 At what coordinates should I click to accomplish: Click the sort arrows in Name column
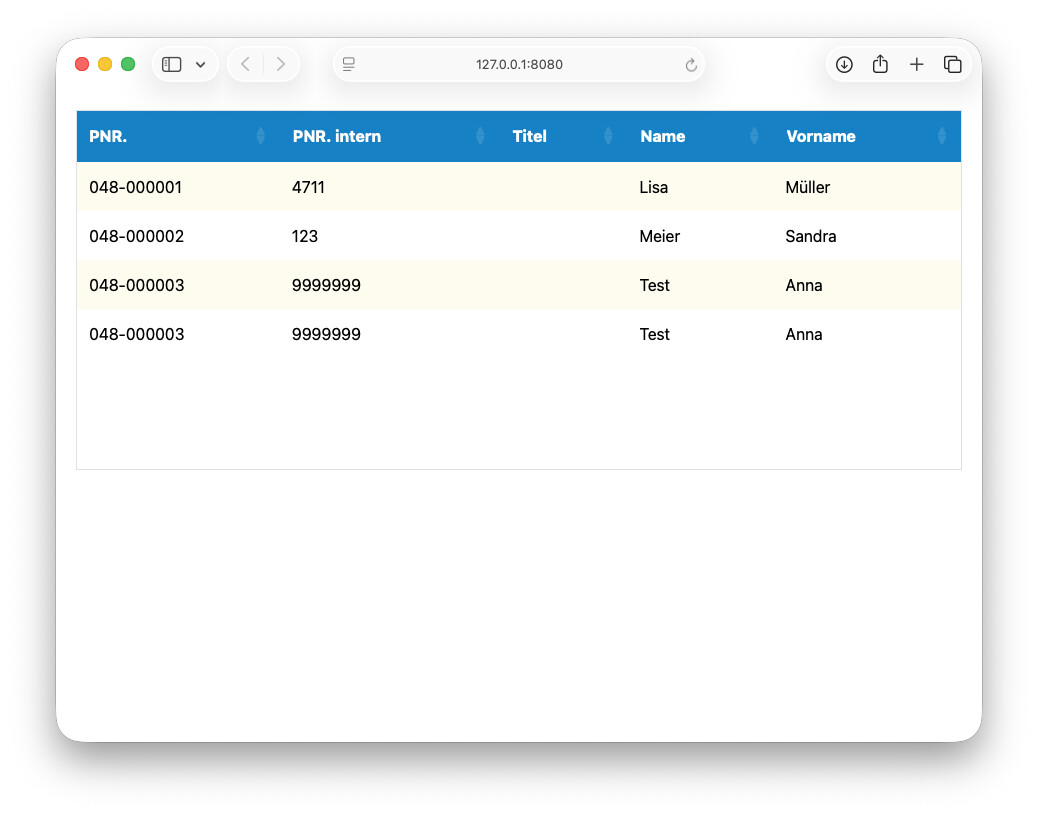tap(754, 136)
